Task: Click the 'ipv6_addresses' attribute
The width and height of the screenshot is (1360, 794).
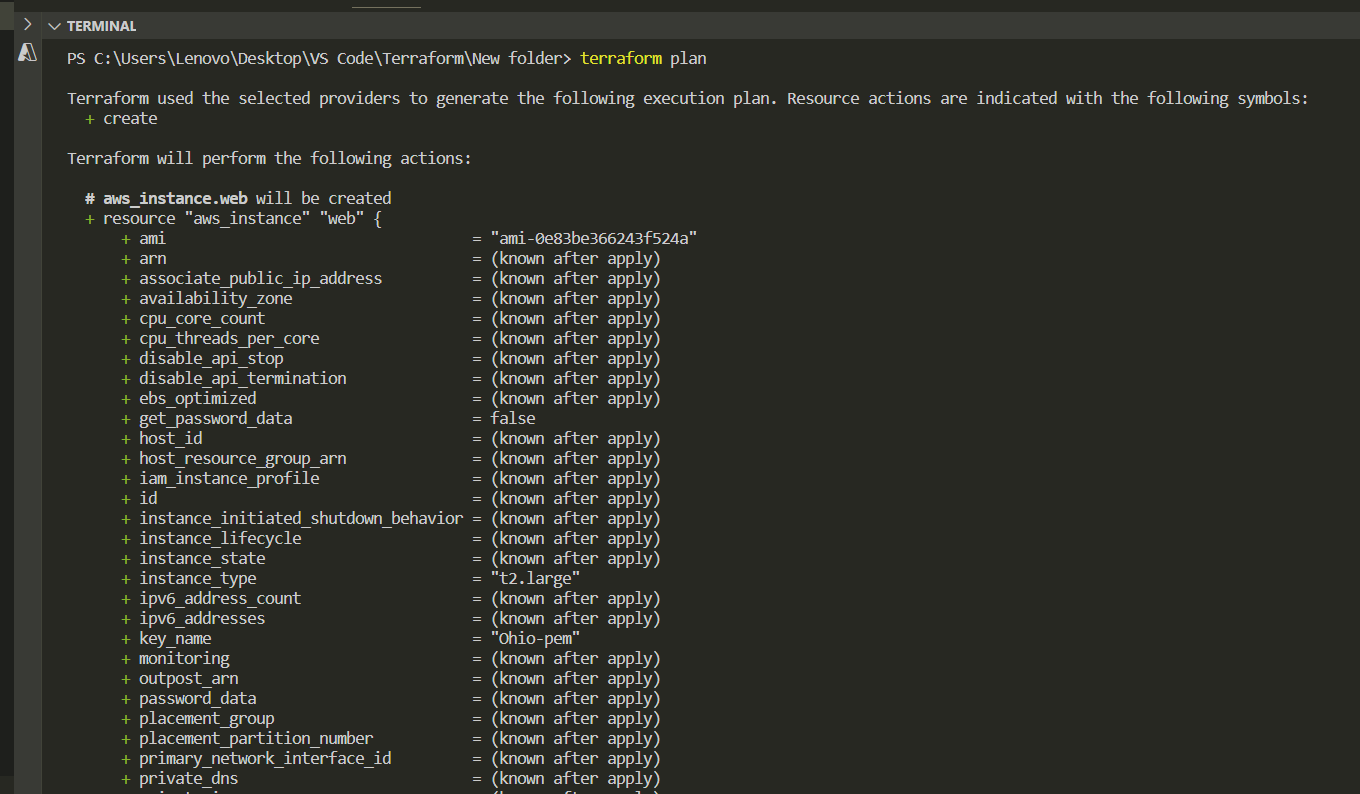Action: [x=202, y=618]
